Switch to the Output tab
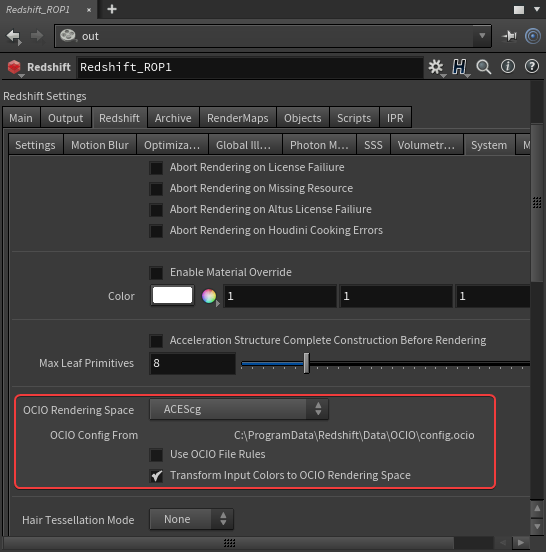The width and height of the screenshot is (546, 552). tap(65, 118)
